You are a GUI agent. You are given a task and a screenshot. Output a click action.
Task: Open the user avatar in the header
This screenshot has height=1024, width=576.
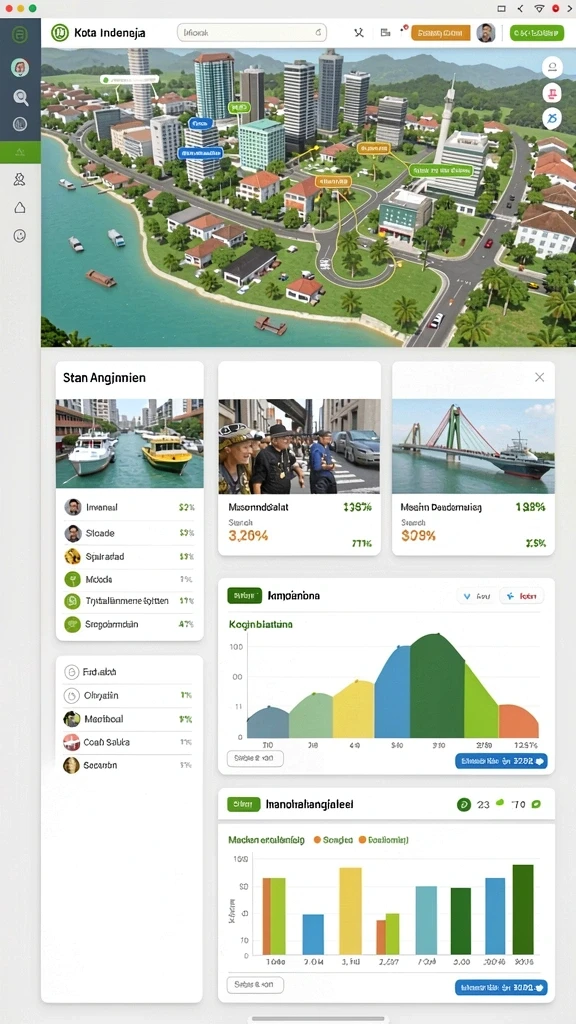486,33
